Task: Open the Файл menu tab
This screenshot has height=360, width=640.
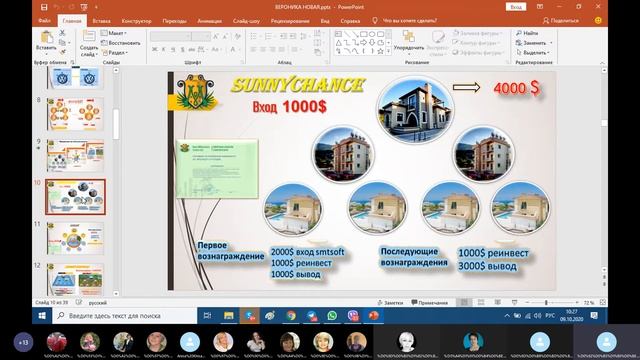Action: tap(44, 20)
